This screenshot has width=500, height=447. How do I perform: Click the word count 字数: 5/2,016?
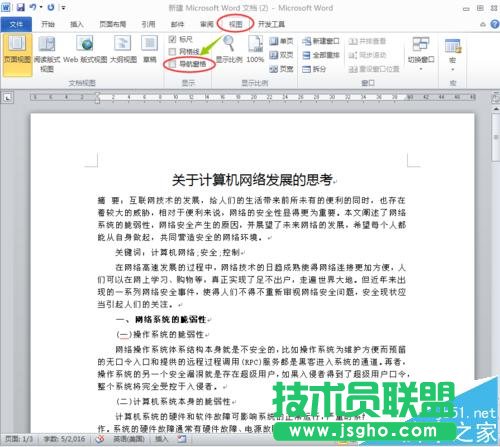64,439
